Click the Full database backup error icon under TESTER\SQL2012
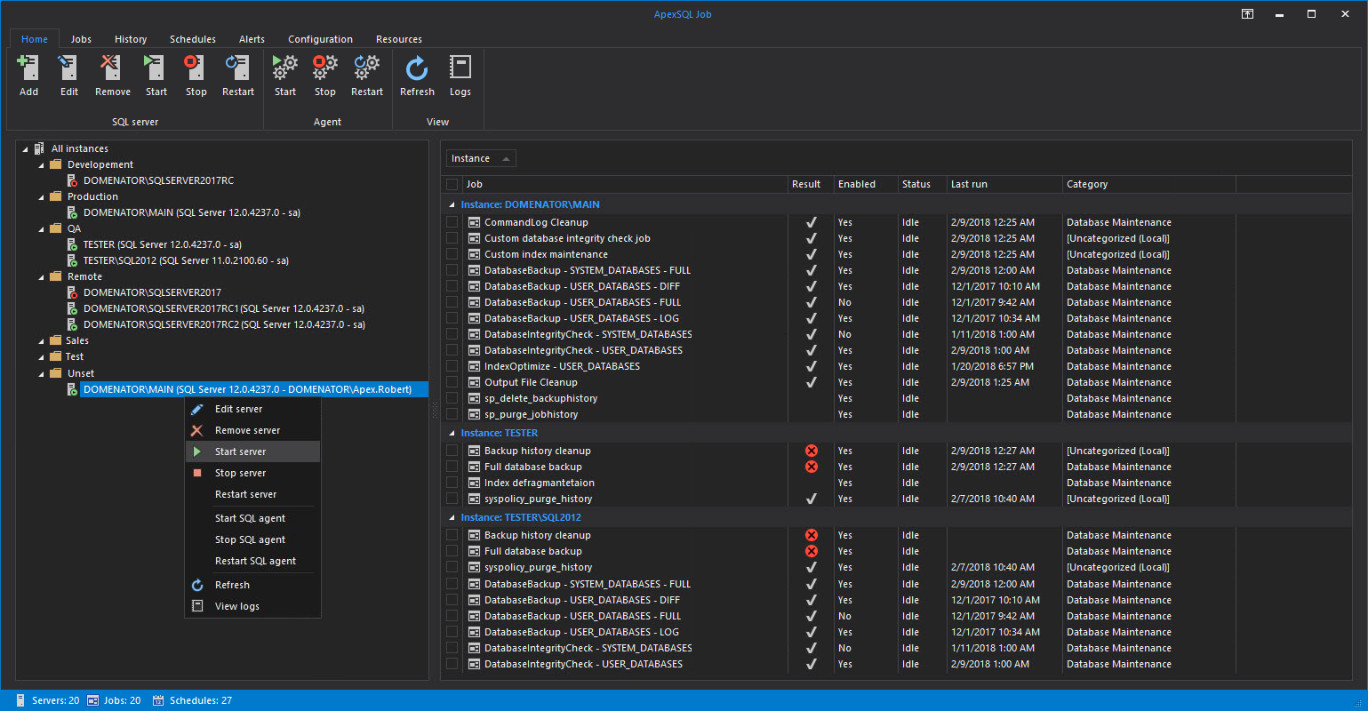Image resolution: width=1368 pixels, height=711 pixels. click(811, 551)
